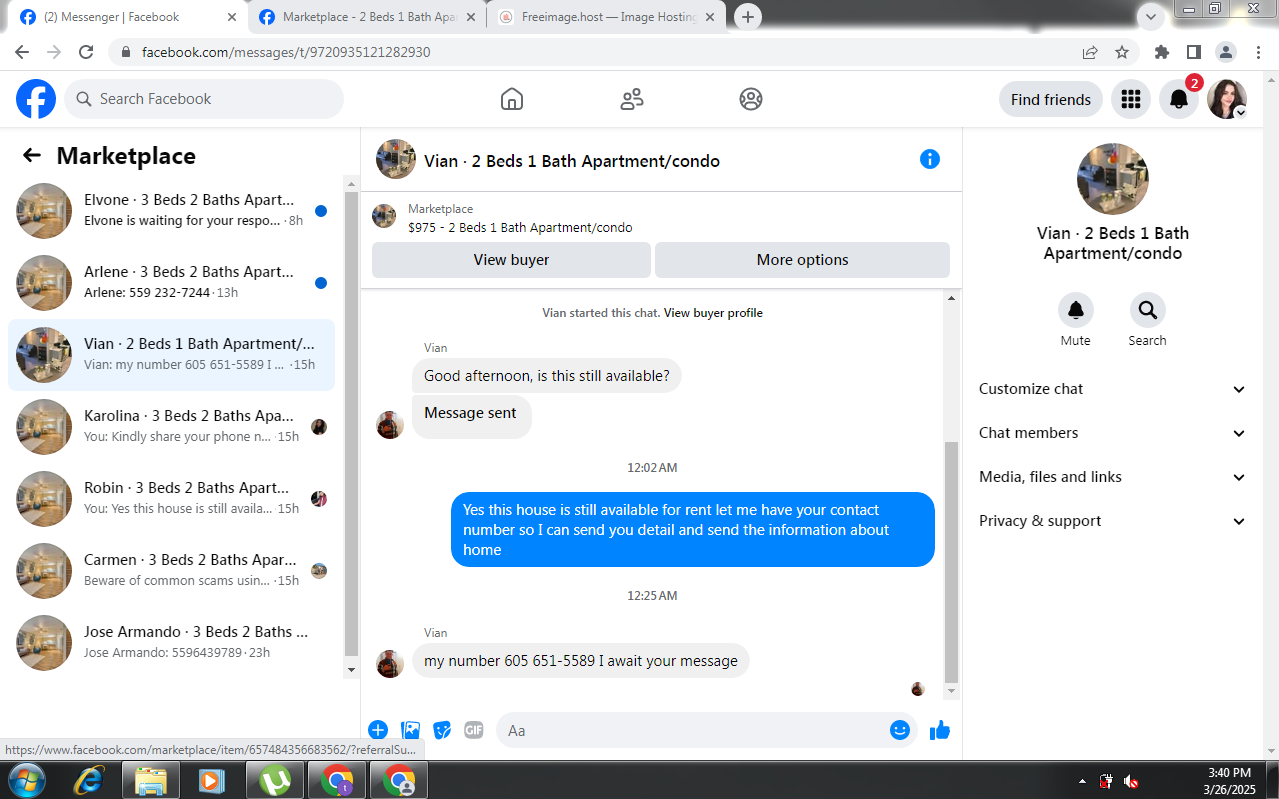
Task: Switch to the Marketplace 2 Beds tab
Action: (366, 17)
